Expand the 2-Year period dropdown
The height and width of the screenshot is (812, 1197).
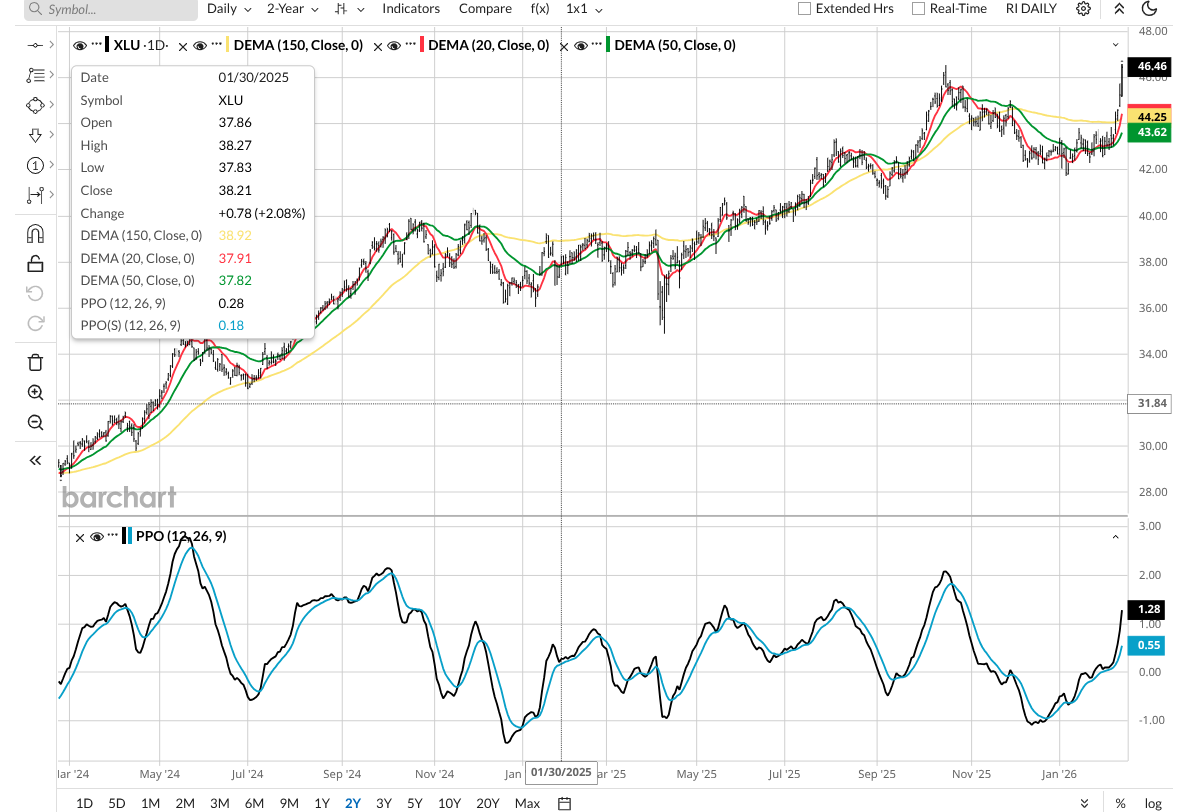292,9
